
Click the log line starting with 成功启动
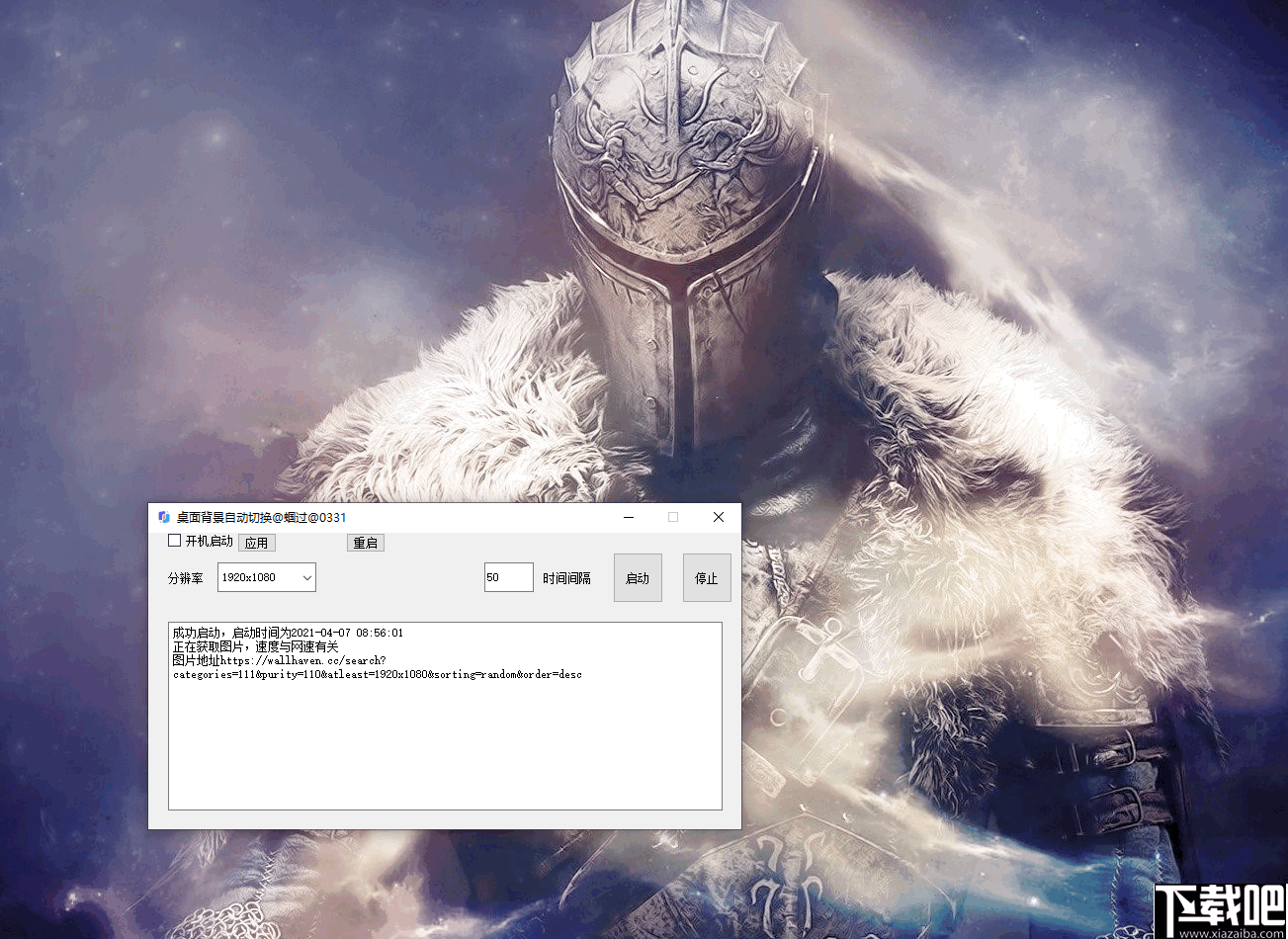coord(288,633)
